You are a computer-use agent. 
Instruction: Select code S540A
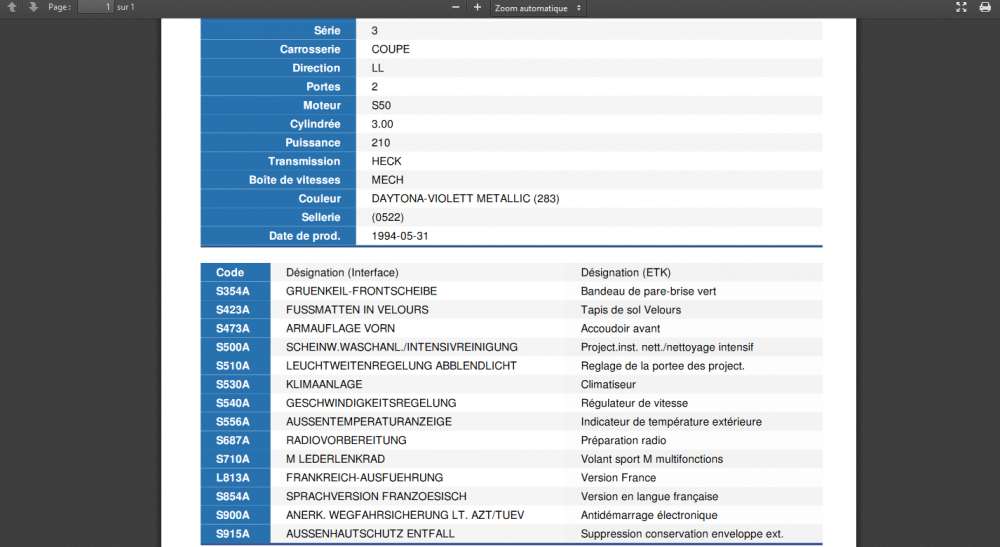pos(232,403)
